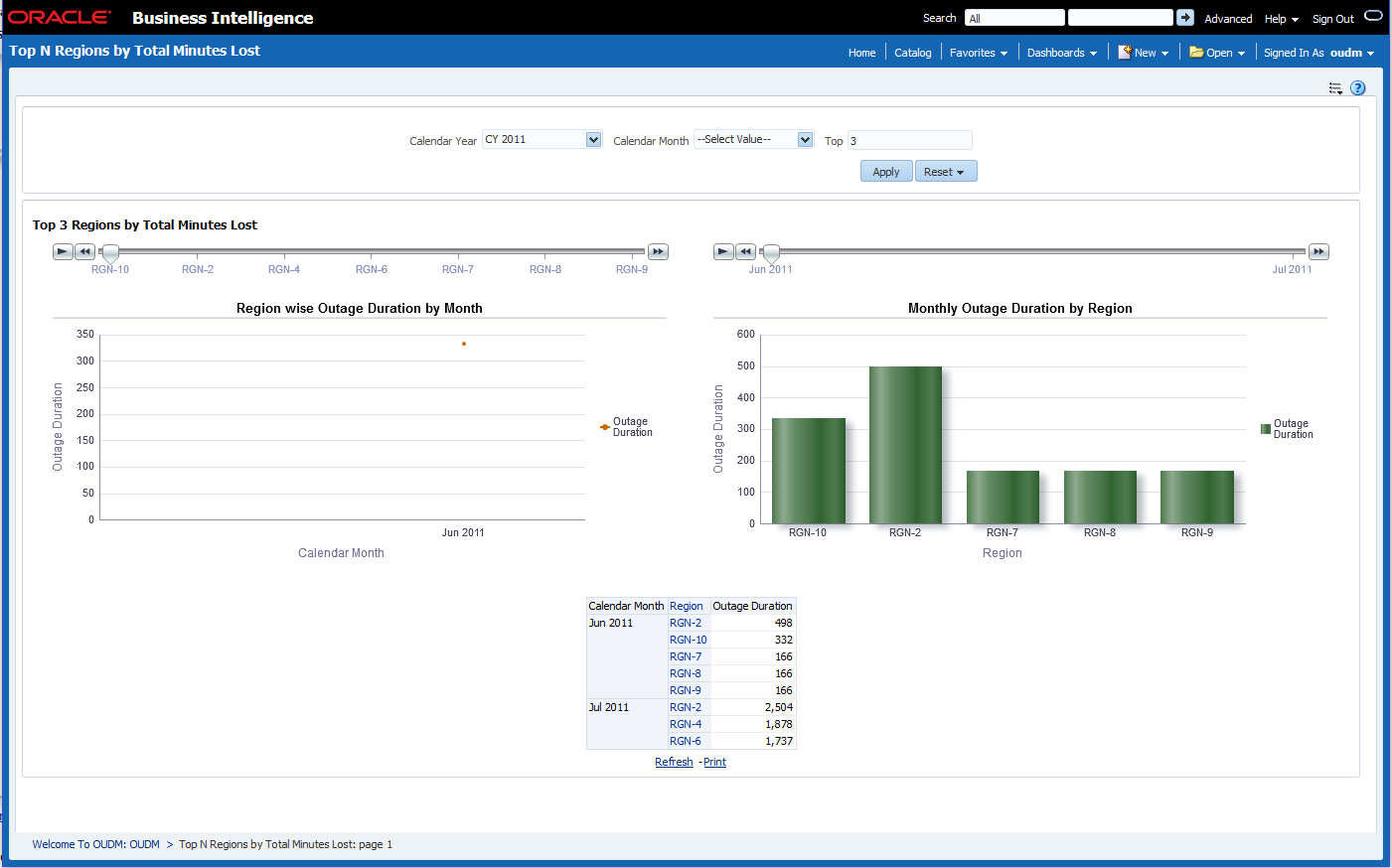Open the Search scope 'All' dropdown

point(1014,18)
